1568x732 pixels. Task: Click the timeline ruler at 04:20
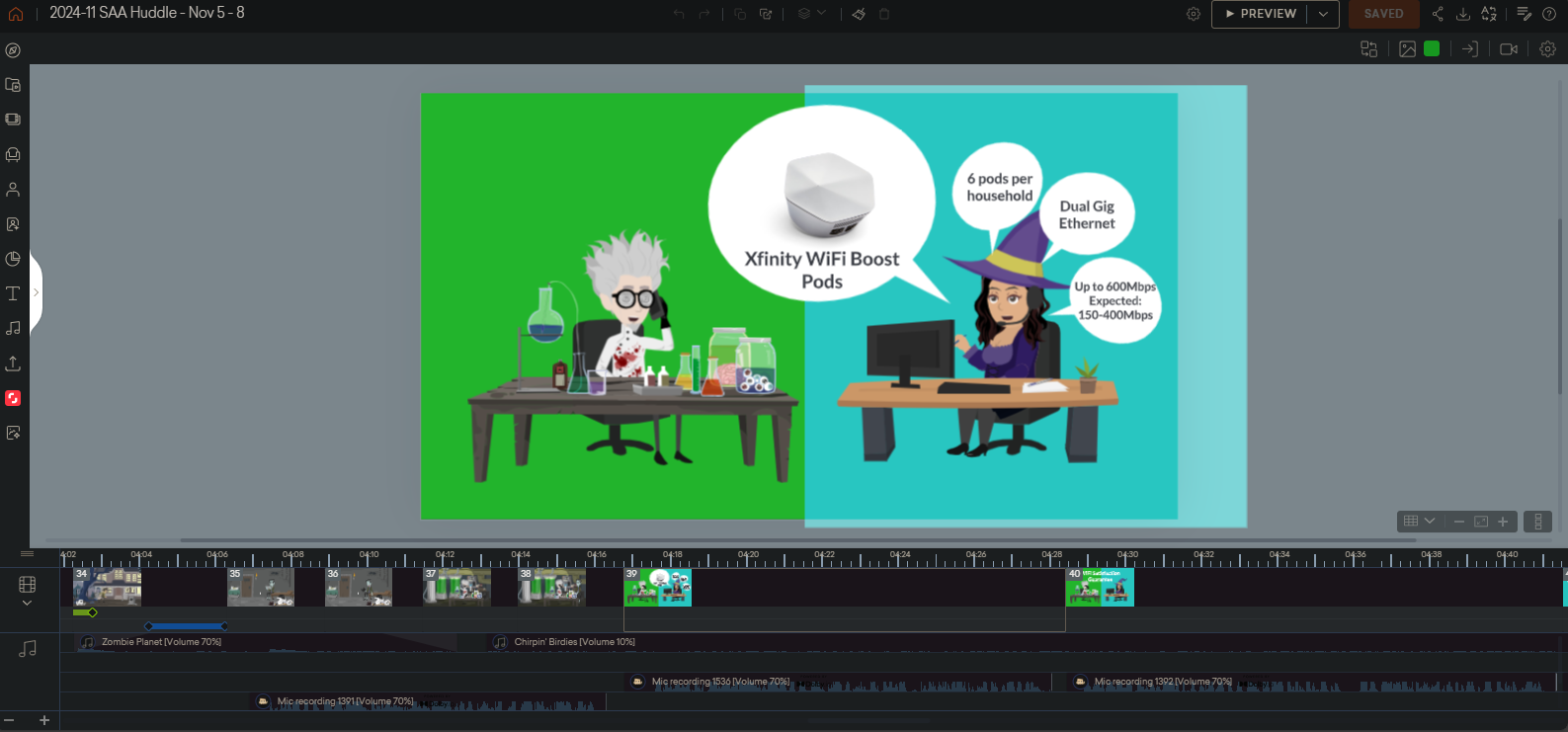(x=748, y=557)
